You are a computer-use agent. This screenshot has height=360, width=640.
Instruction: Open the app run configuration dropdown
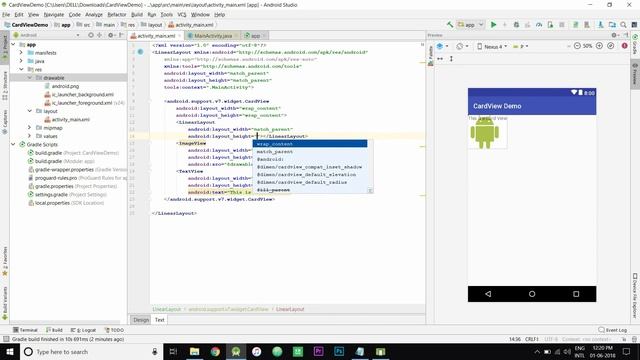[470, 24]
